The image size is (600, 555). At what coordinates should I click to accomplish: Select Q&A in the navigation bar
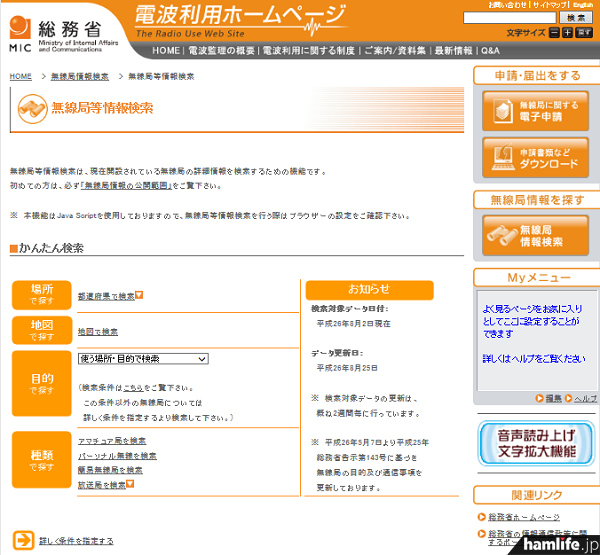[x=490, y=50]
